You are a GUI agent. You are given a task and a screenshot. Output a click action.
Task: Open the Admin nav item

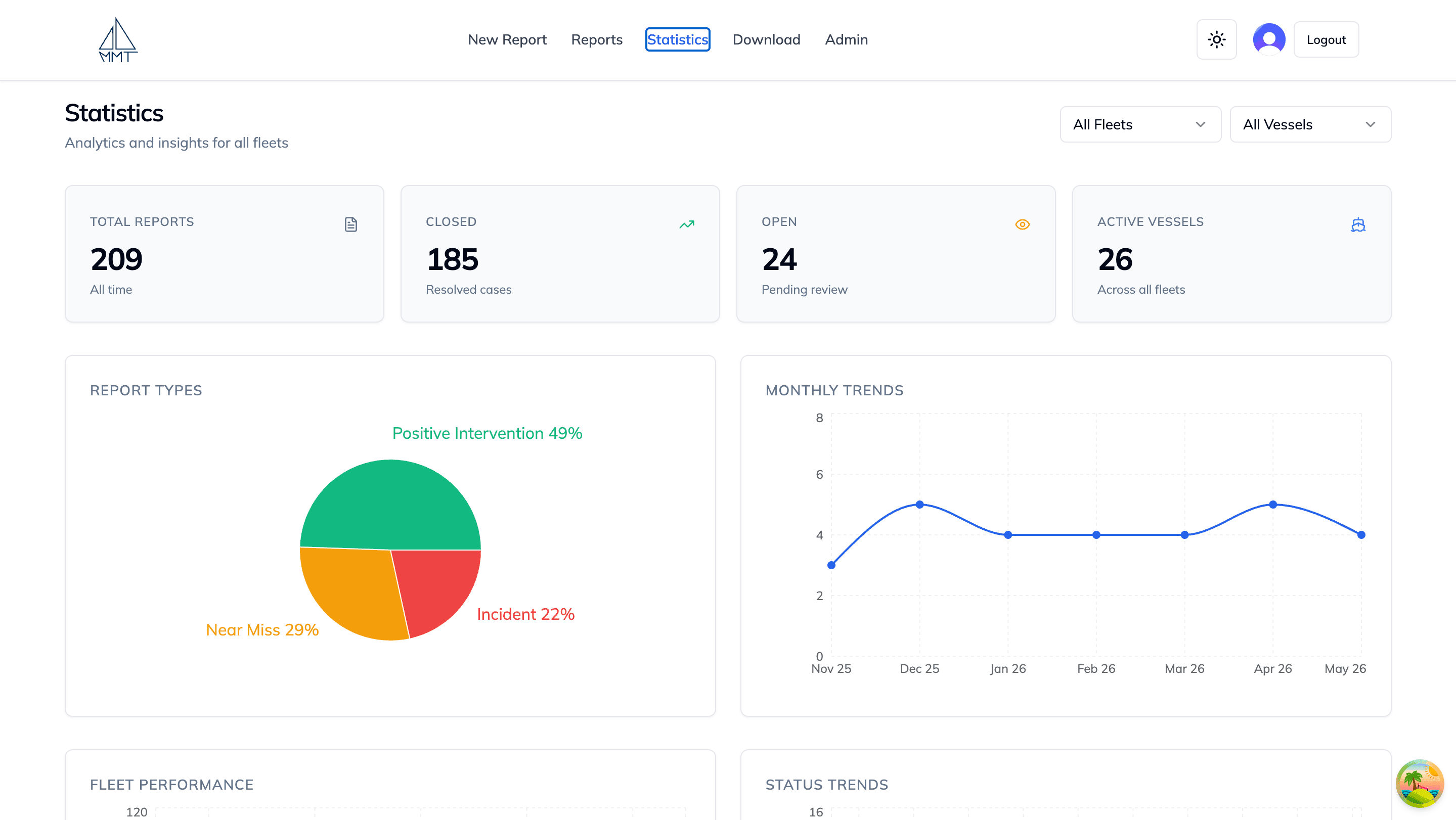tap(846, 39)
